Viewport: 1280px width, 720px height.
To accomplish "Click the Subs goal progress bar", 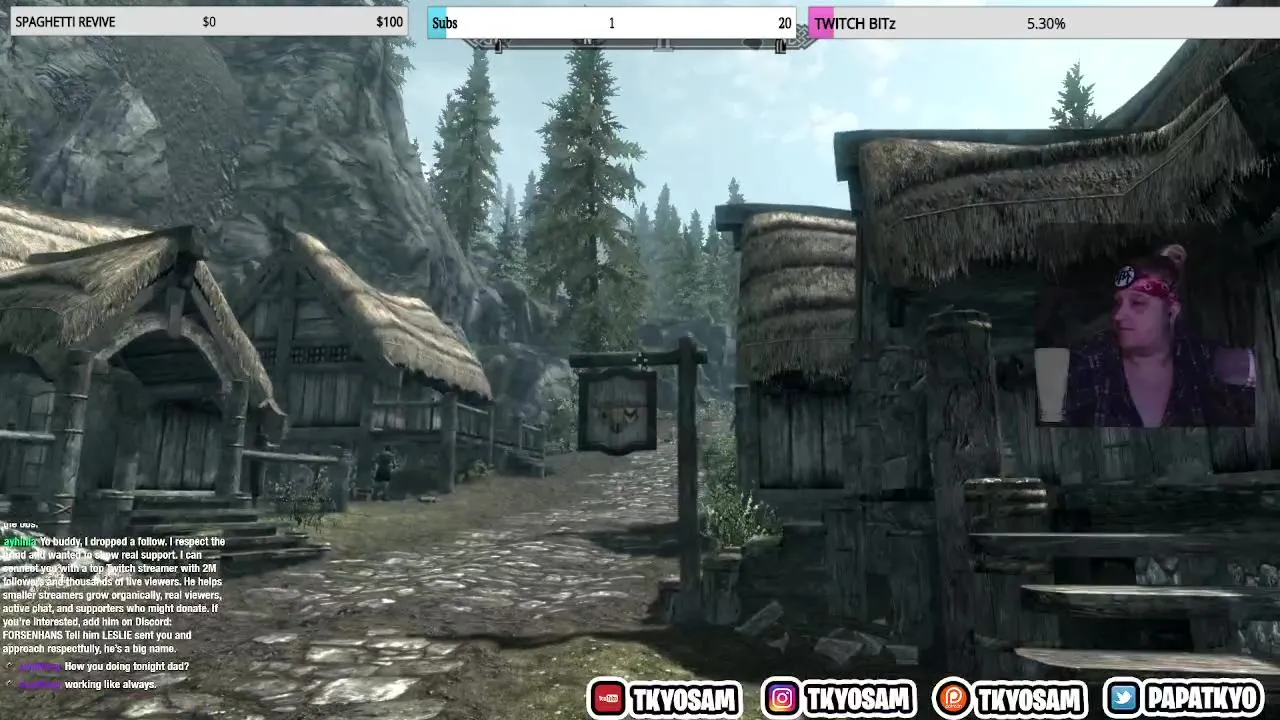I will click(x=611, y=23).
